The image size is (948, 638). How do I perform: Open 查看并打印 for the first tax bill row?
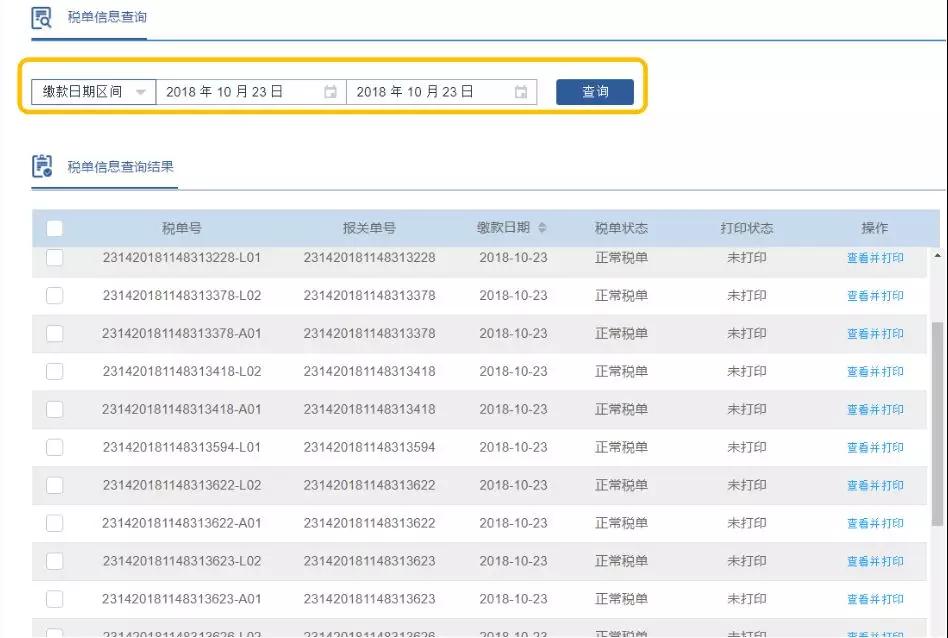pyautogui.click(x=875, y=257)
